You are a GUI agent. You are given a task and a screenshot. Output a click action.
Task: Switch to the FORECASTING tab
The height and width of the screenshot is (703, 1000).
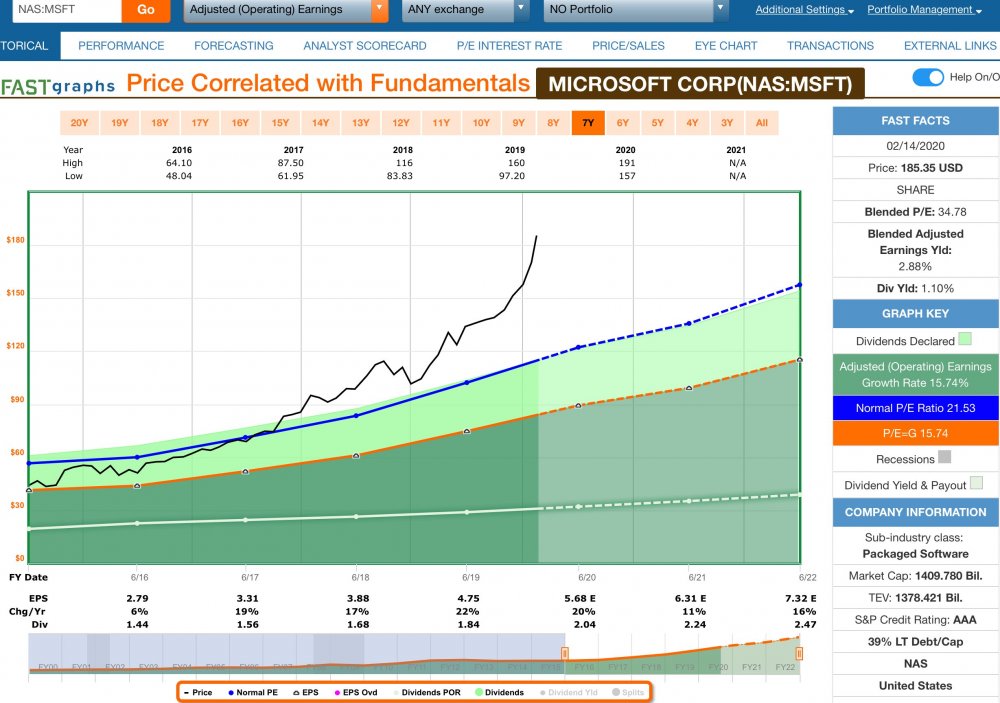coord(233,46)
